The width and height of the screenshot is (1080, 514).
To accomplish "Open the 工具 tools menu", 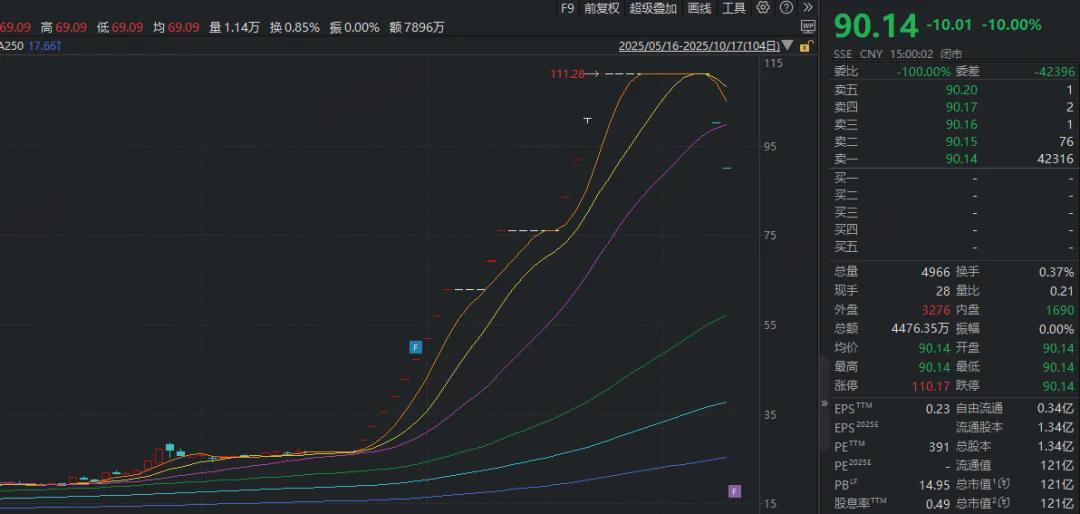I will pyautogui.click(x=734, y=8).
